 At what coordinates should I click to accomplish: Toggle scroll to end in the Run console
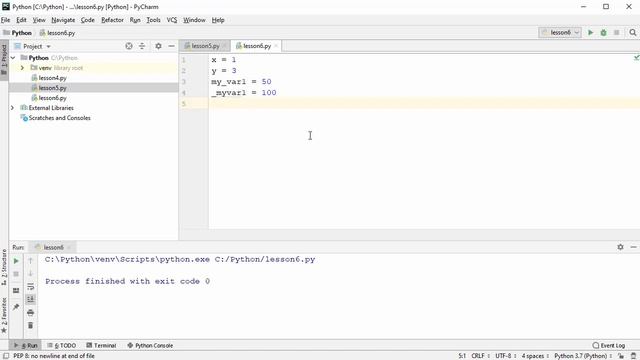pos(30,300)
